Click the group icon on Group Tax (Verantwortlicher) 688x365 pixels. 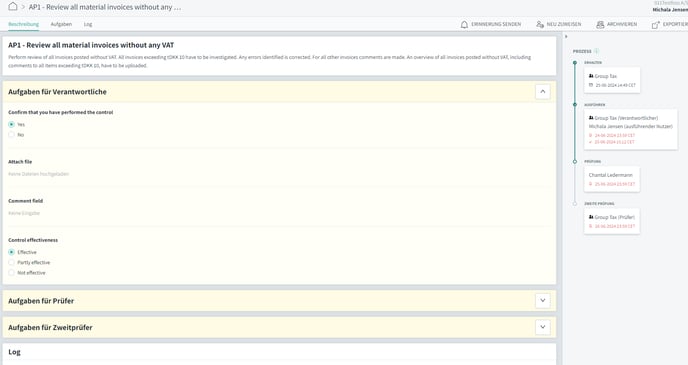[x=591, y=118]
